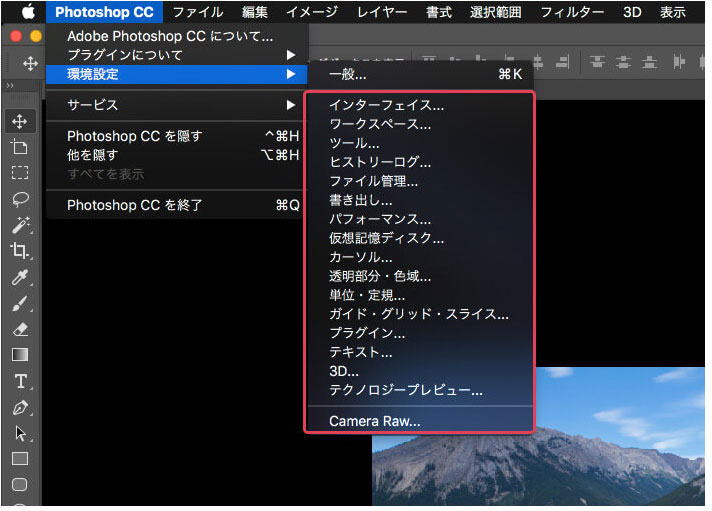Open the 表示 menu
Image resolution: width=712 pixels, height=511 pixels.
point(672,12)
